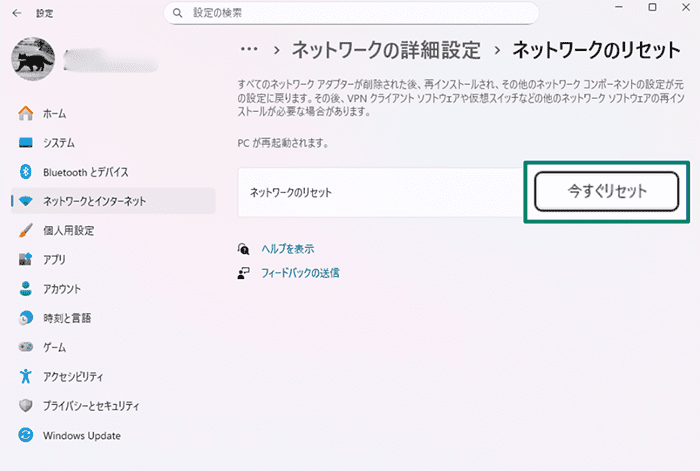Select ネットワークとインターネット in sidebar

click(x=113, y=201)
